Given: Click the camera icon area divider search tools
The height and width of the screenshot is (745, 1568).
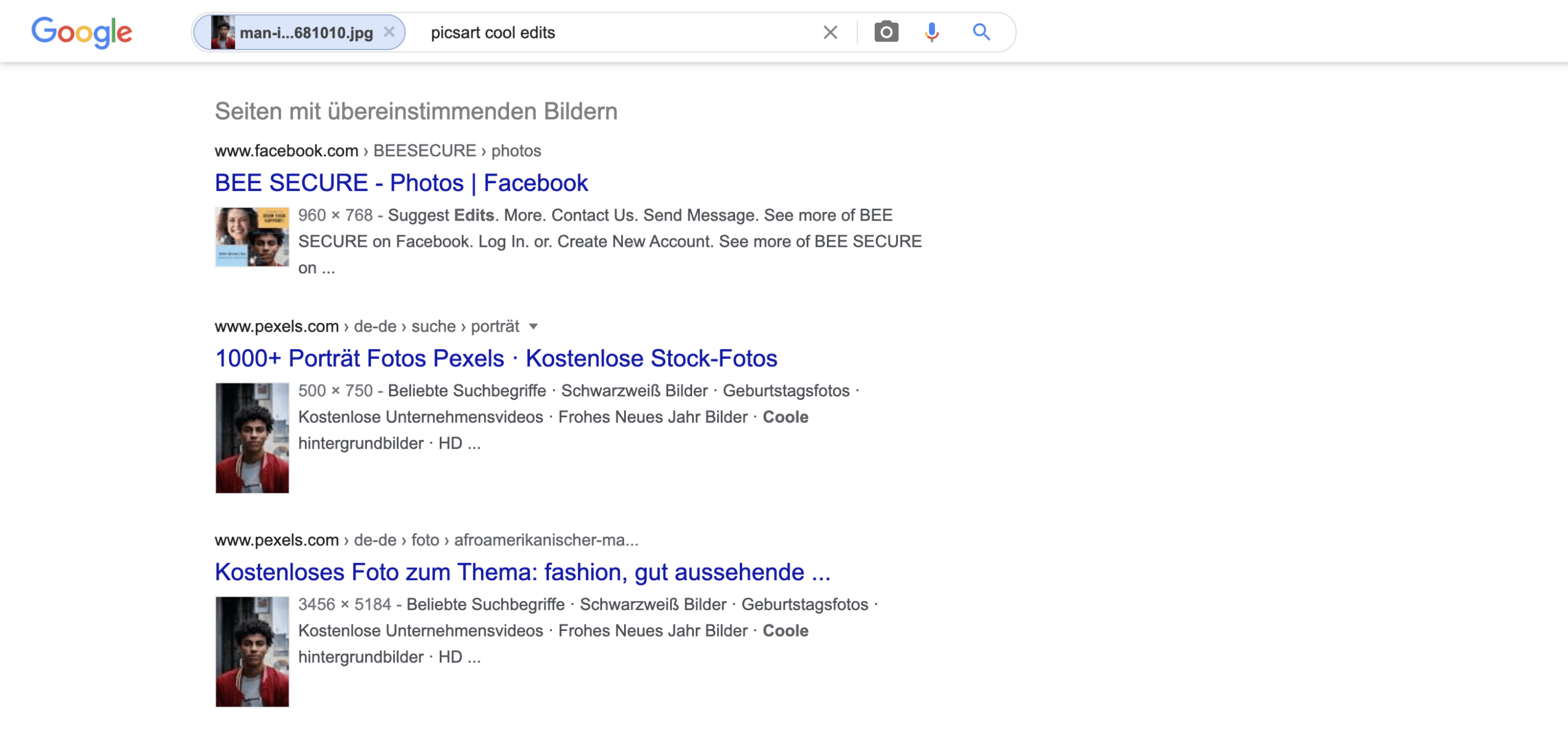Looking at the screenshot, I should [x=856, y=31].
